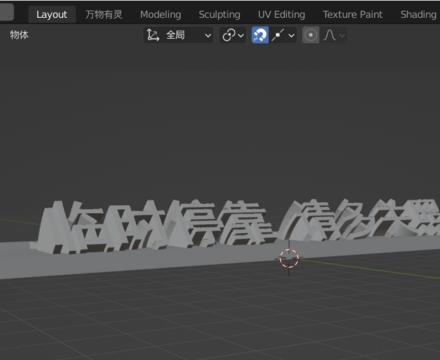Select the Texture Paint workspace tab
Viewport: 440px width, 360px height.
pyautogui.click(x=352, y=15)
